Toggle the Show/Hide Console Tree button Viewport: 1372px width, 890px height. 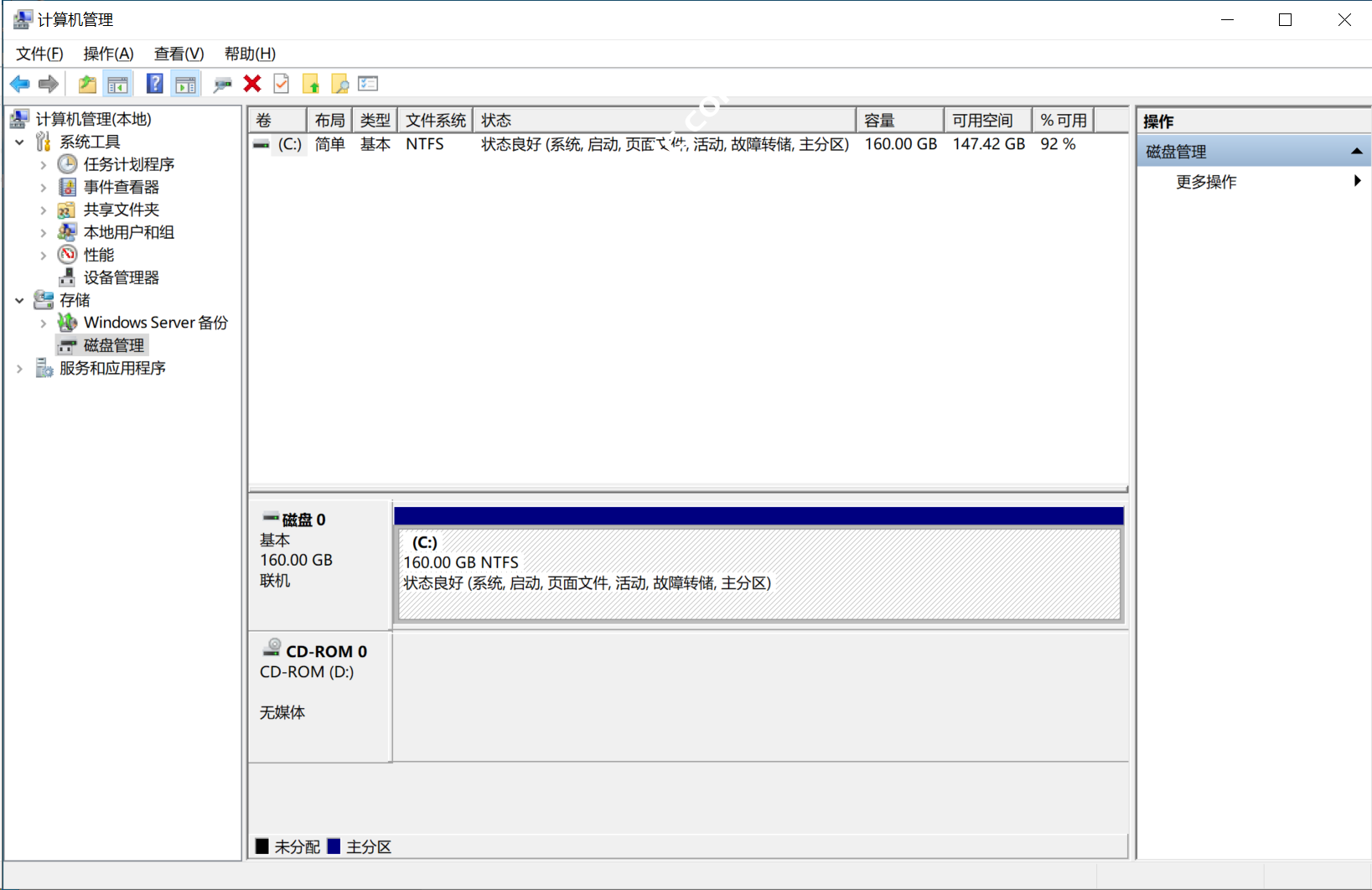click(x=118, y=84)
